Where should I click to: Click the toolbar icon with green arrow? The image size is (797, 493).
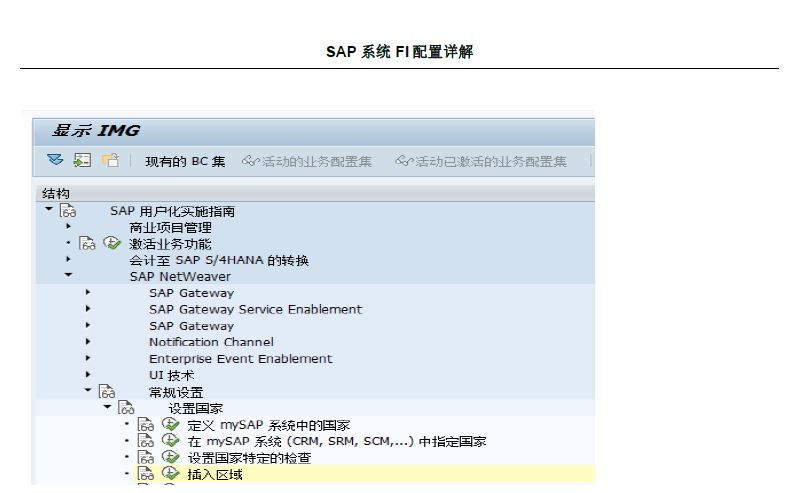[x=82, y=160]
